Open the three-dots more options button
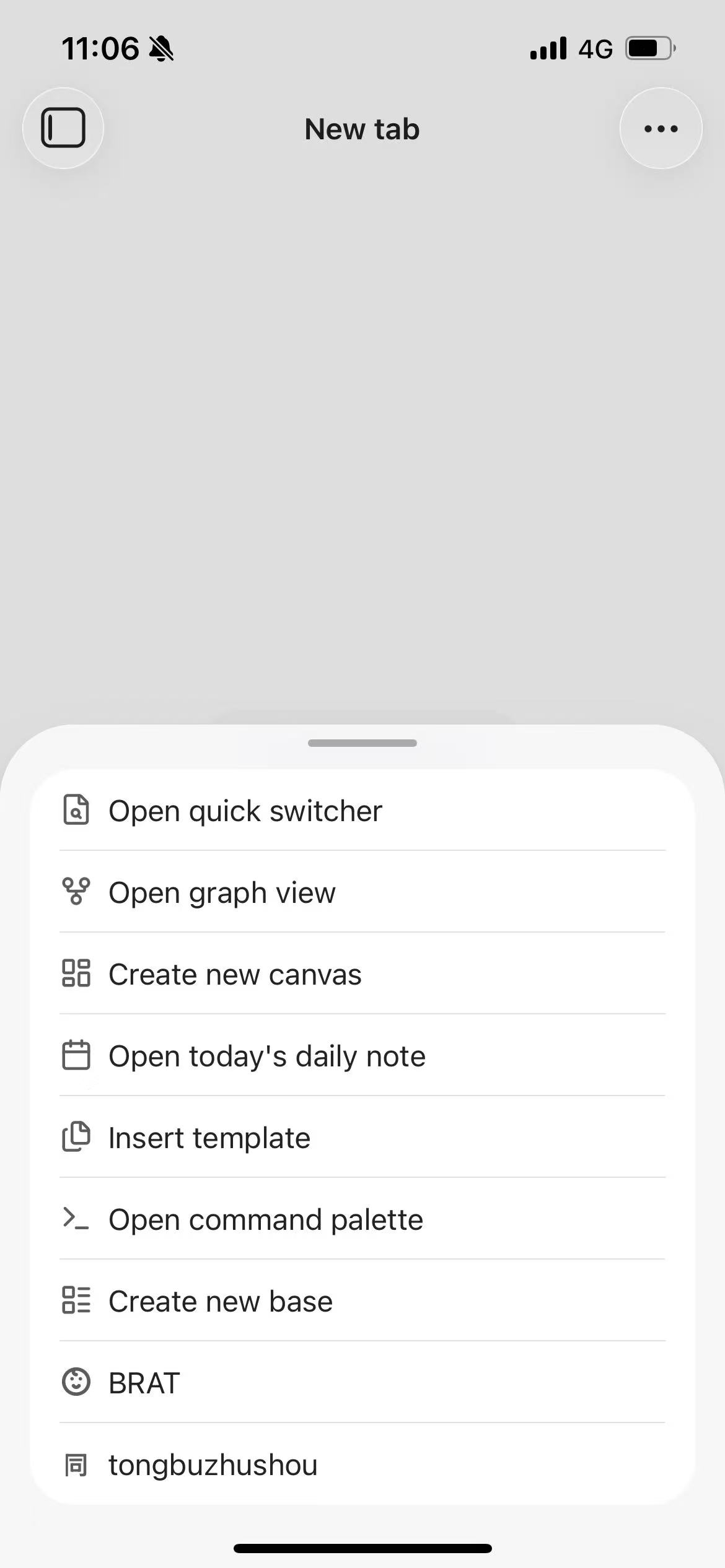Screen dimensions: 725x1568 tap(661, 128)
